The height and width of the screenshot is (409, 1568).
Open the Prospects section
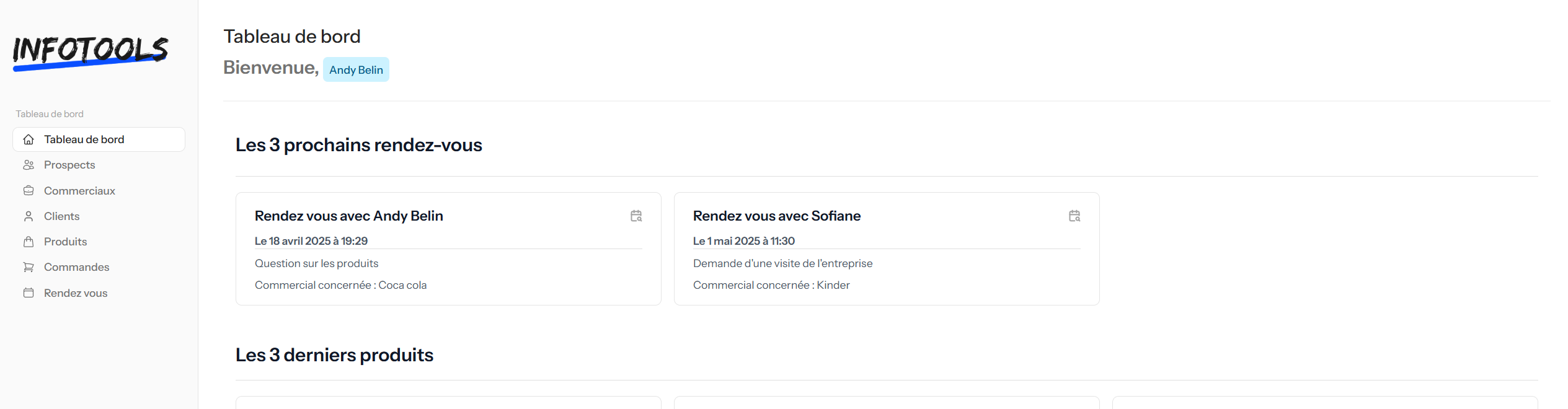pos(69,165)
